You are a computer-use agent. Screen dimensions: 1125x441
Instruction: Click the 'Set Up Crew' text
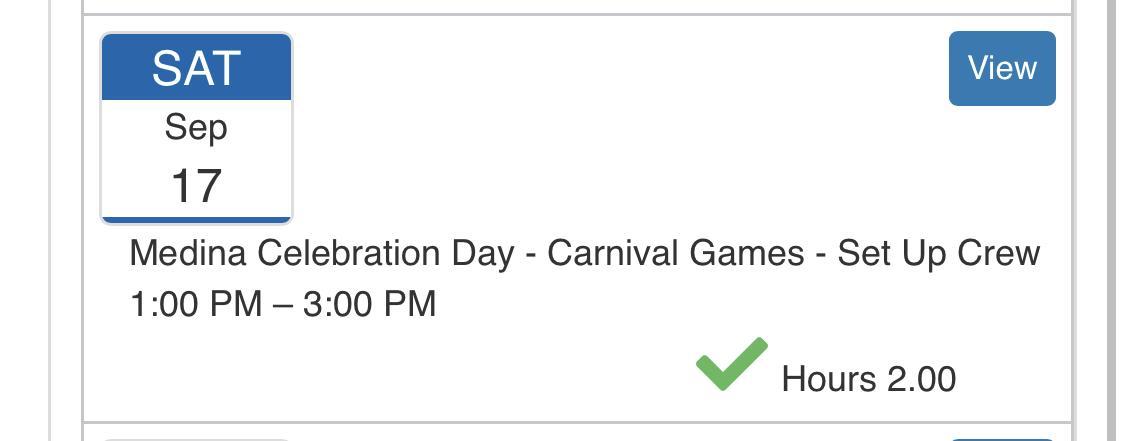[x=938, y=253]
